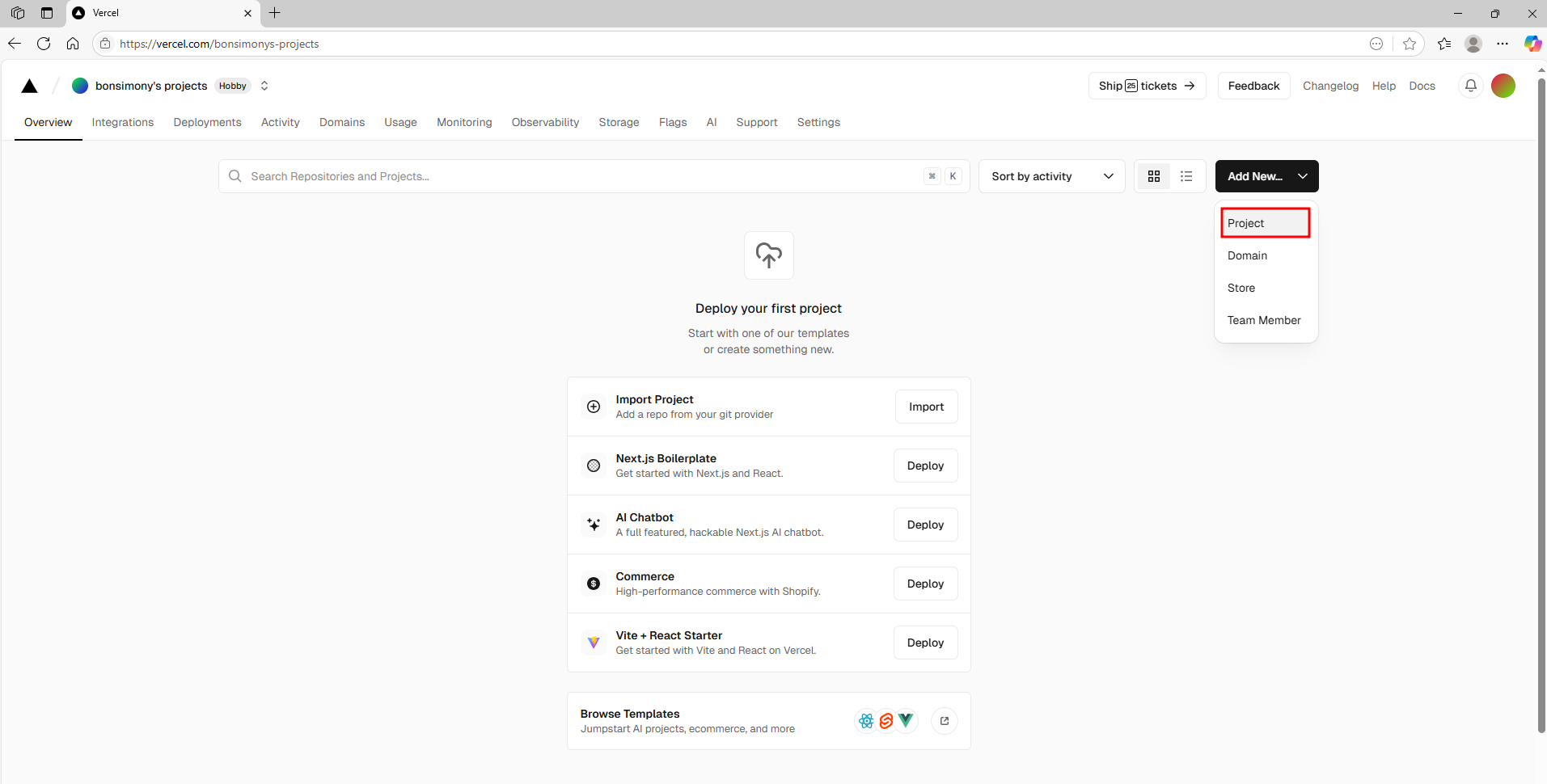
Task: Open the Support tab
Action: tap(757, 122)
